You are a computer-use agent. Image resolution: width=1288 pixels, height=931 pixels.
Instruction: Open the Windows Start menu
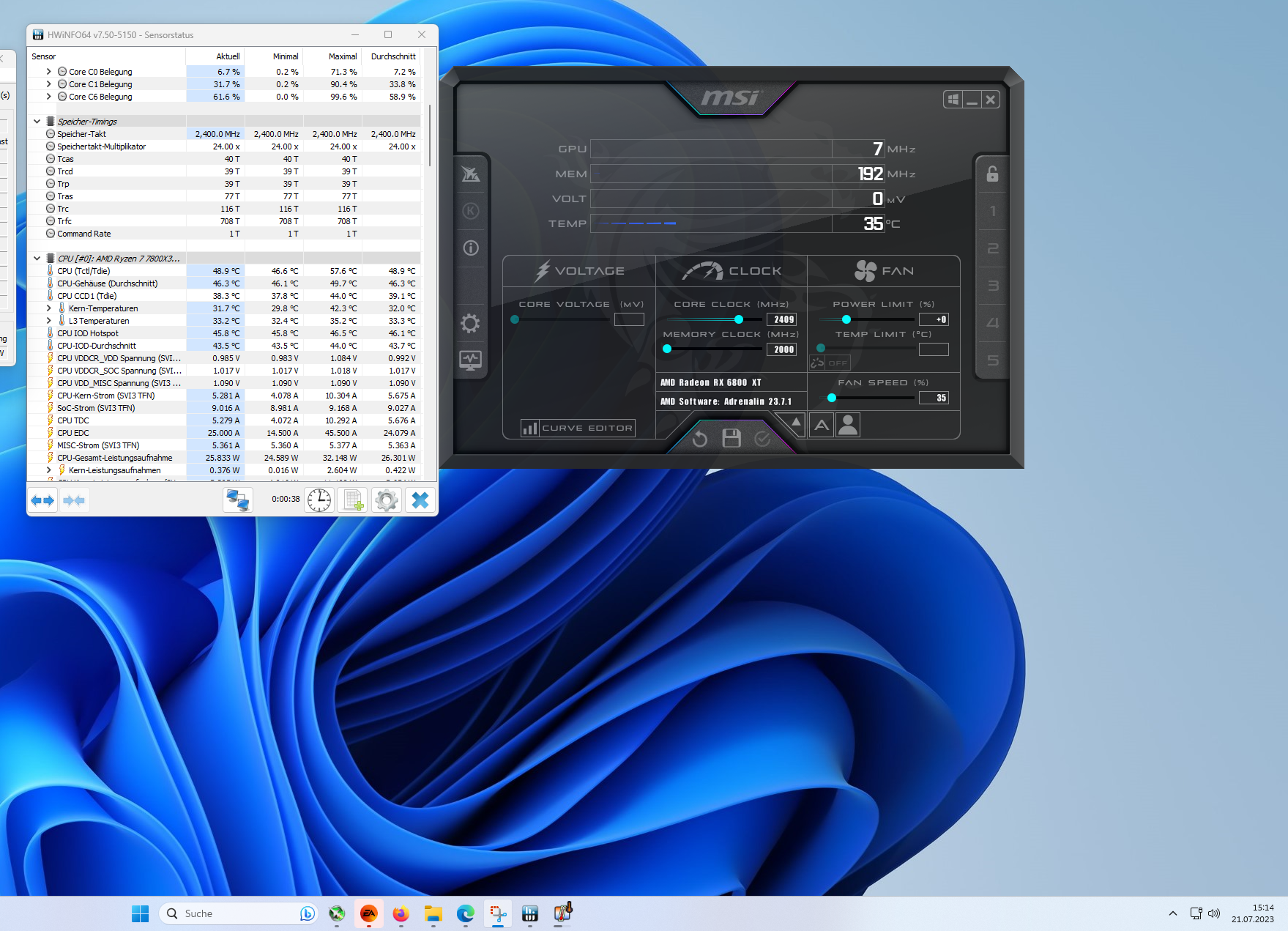tap(140, 913)
